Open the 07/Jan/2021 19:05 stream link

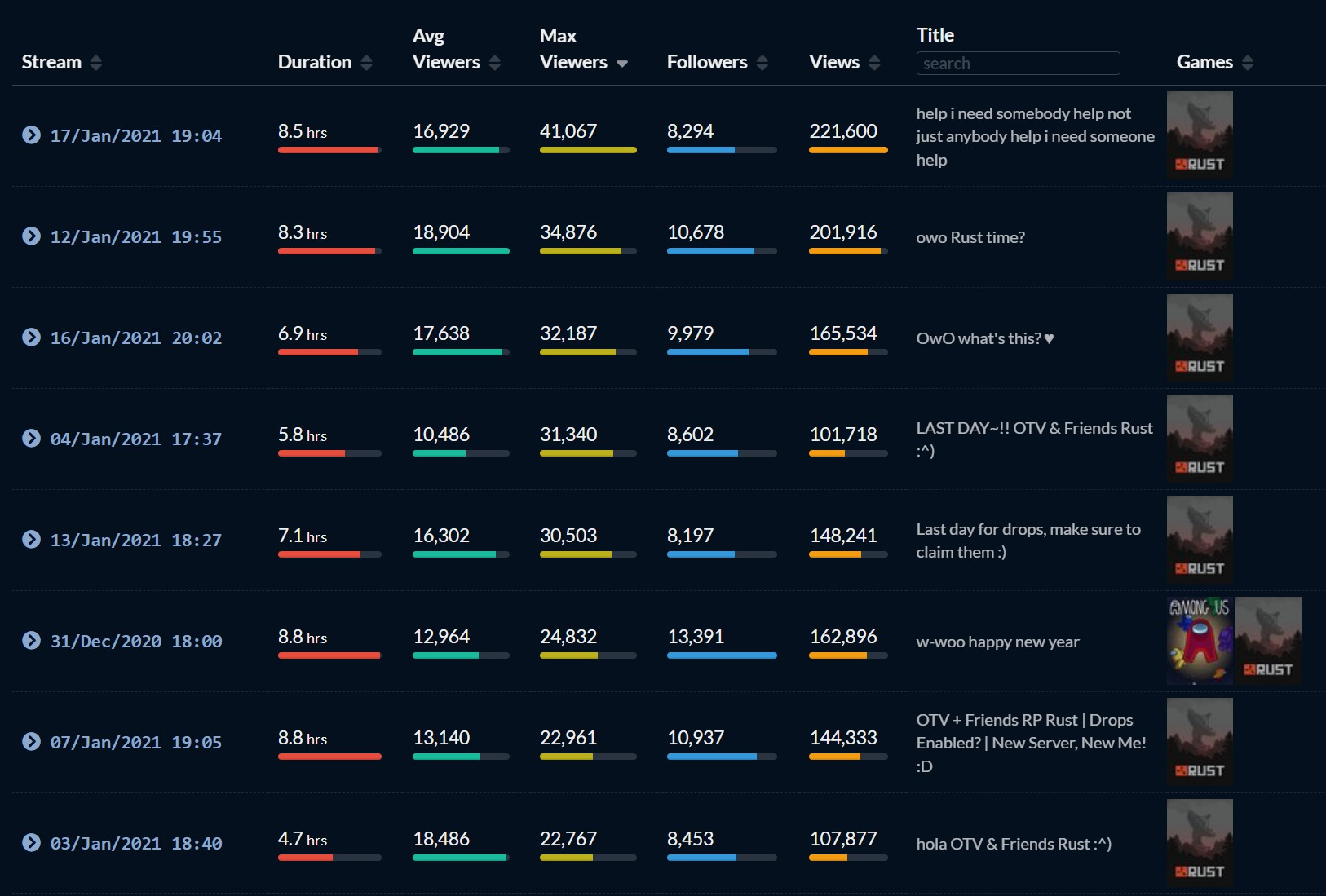136,743
